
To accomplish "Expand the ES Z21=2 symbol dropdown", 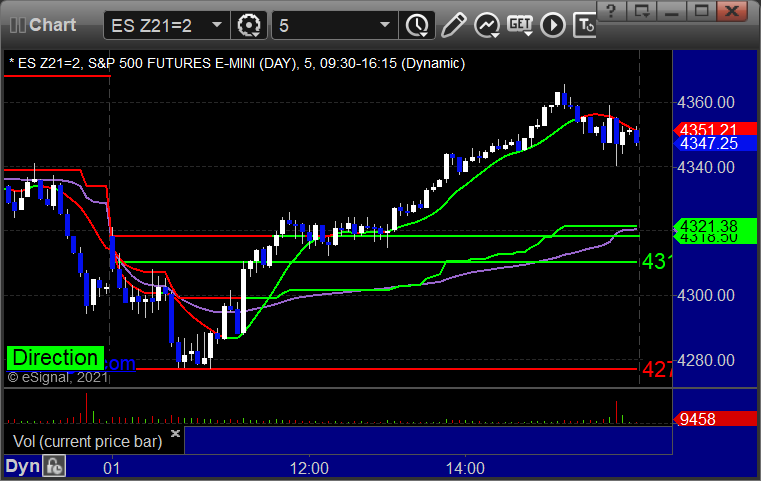I will [217, 25].
